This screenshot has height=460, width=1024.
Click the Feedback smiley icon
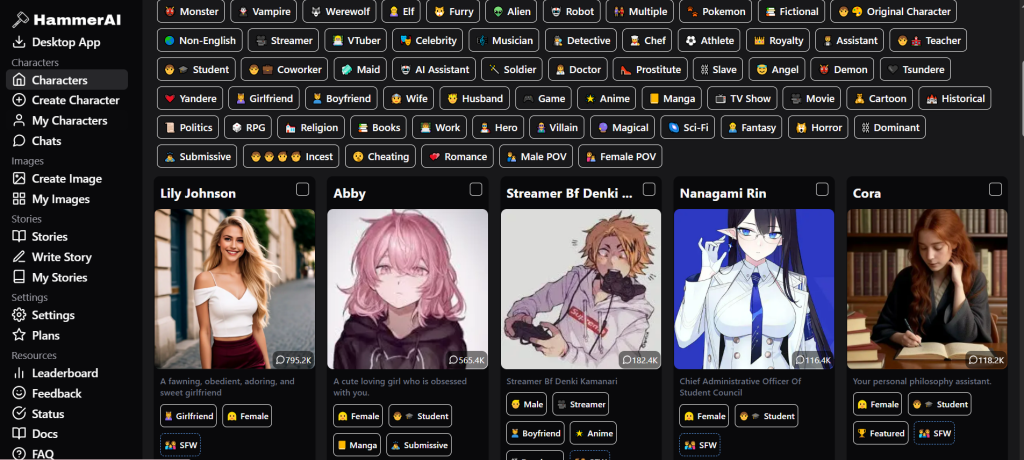coord(20,393)
